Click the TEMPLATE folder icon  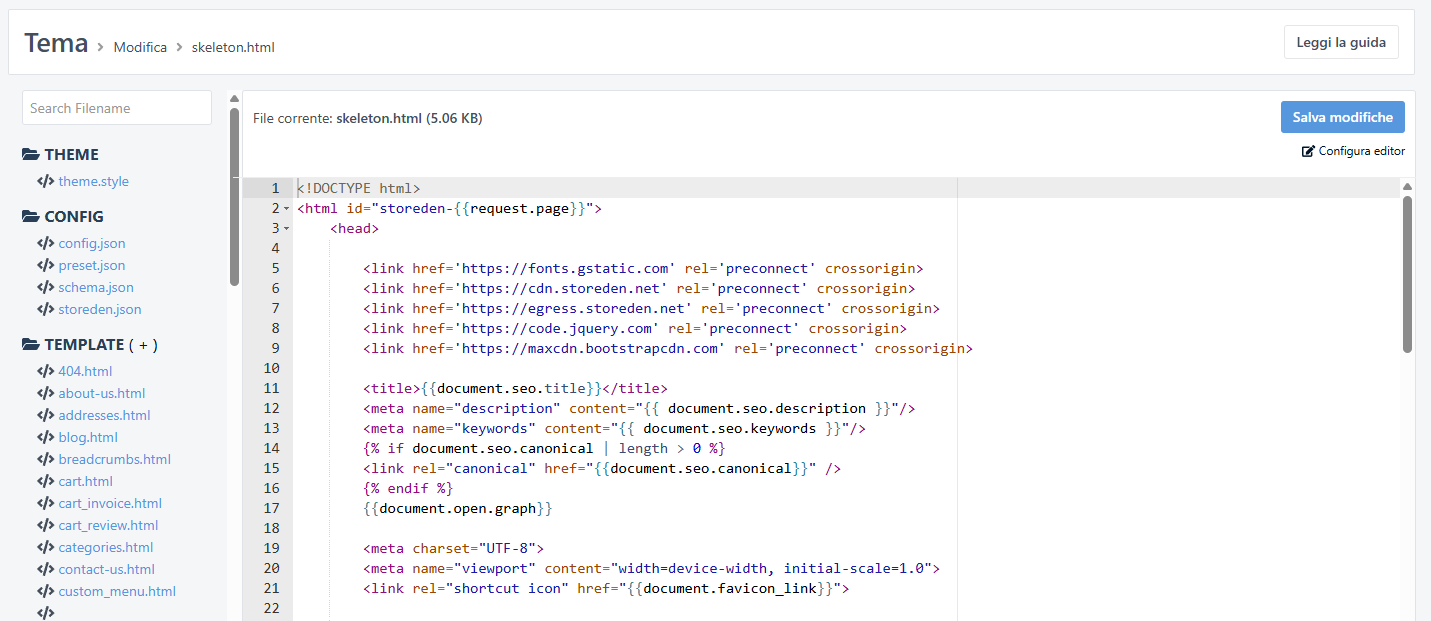tap(30, 345)
